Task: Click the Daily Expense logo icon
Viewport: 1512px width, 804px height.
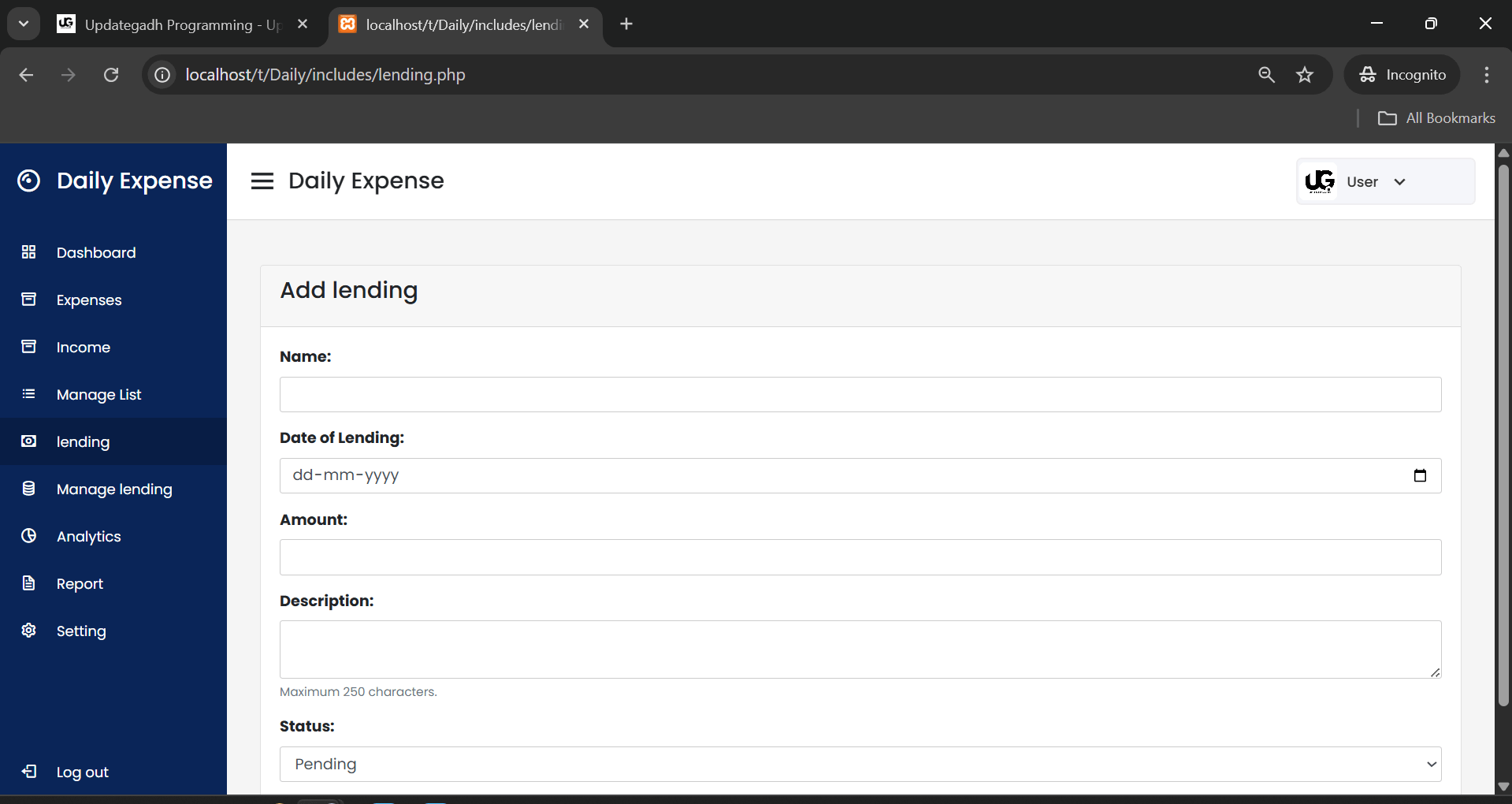Action: pyautogui.click(x=29, y=181)
